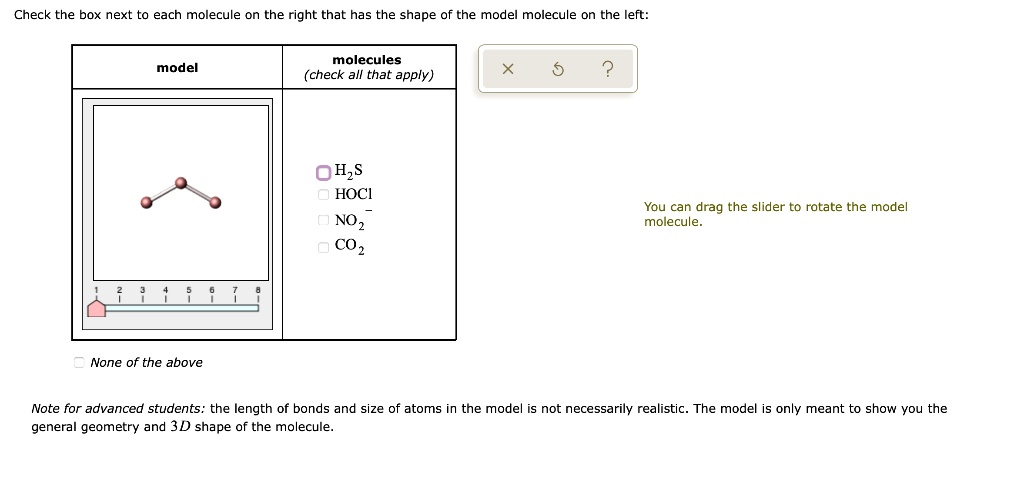
Task: Click the right atom of the model
Action: tap(216, 203)
